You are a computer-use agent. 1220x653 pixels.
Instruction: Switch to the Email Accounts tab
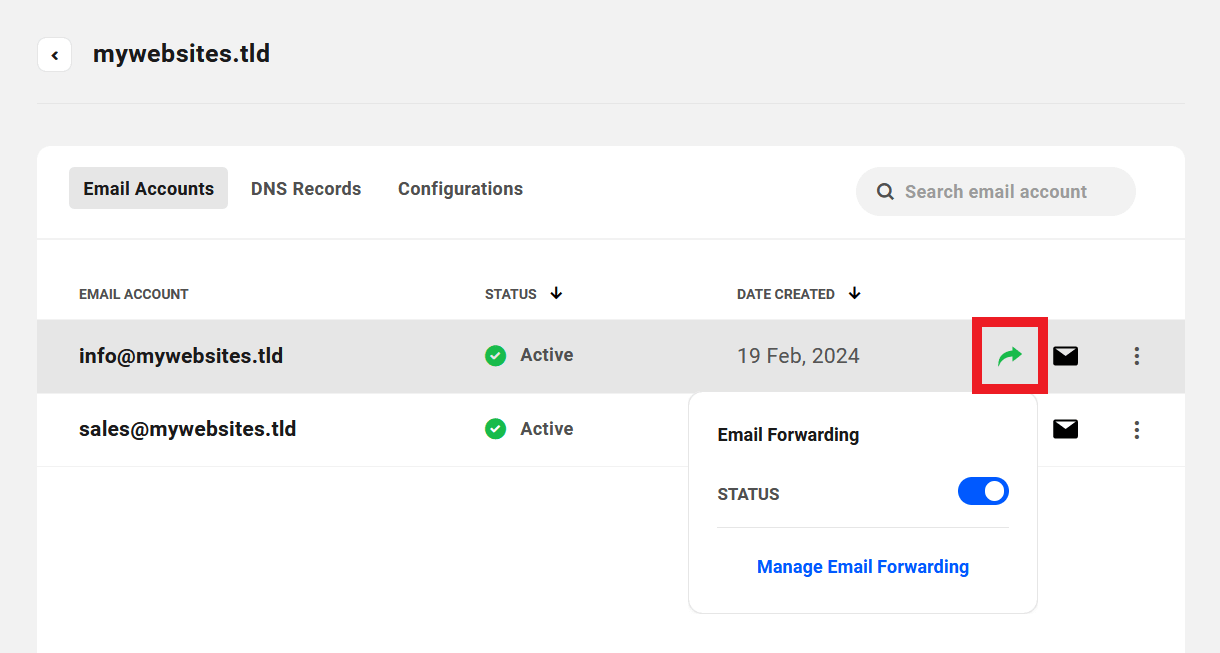(148, 188)
